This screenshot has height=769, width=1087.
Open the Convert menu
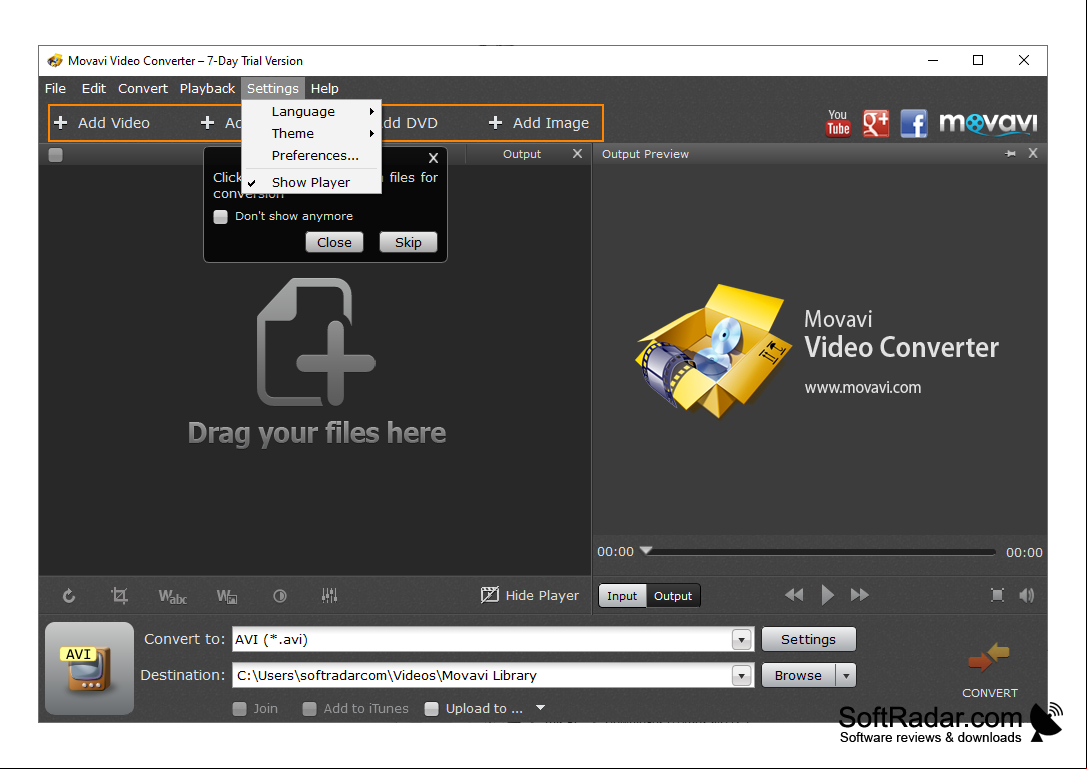tap(143, 89)
